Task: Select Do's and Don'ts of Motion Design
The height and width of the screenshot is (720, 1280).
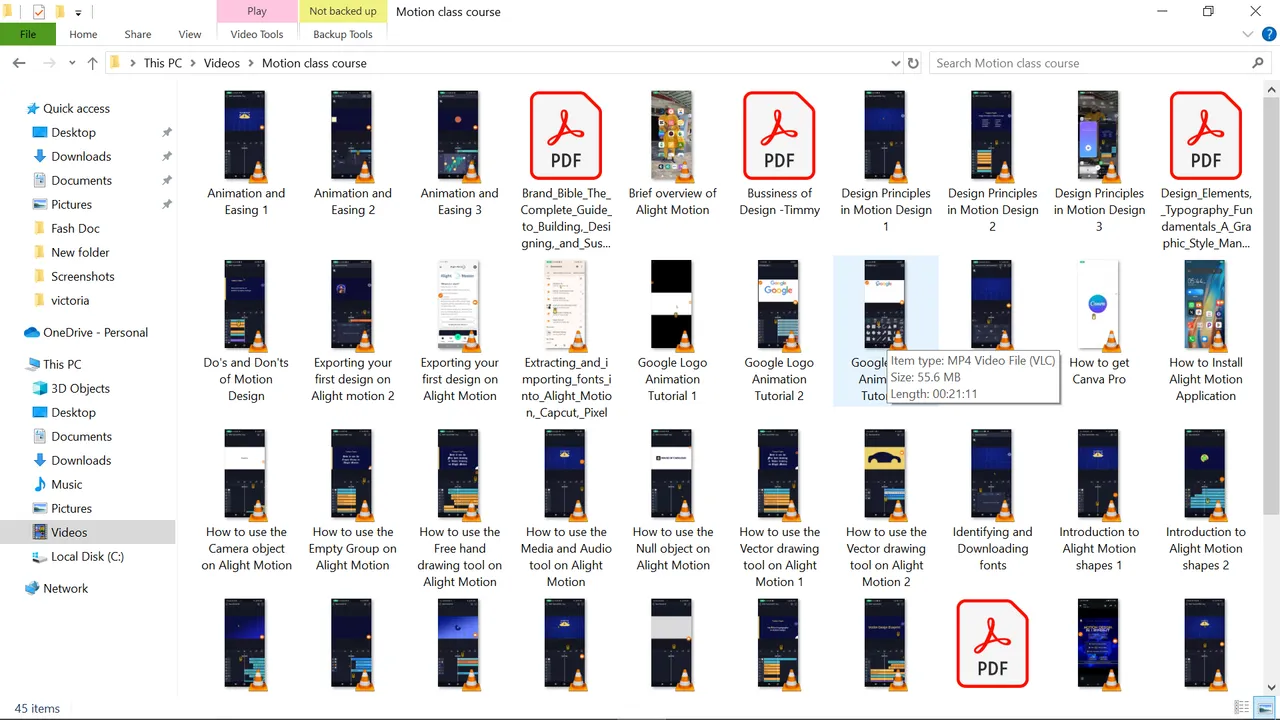Action: [246, 331]
